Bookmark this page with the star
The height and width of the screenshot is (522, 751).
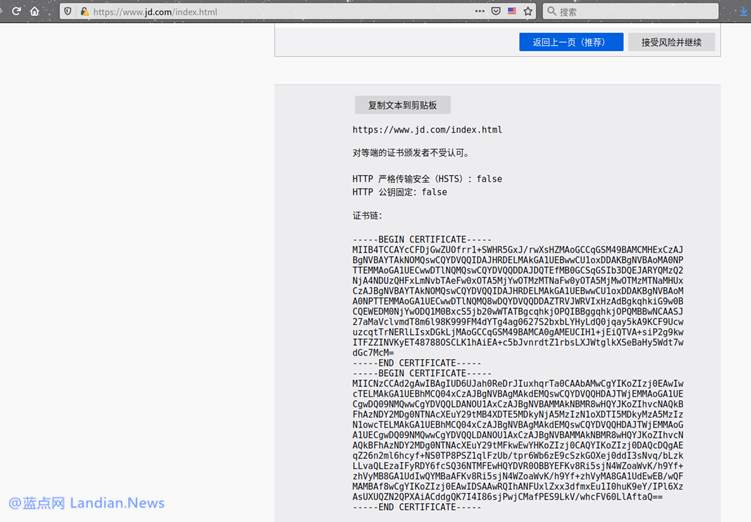coord(528,12)
